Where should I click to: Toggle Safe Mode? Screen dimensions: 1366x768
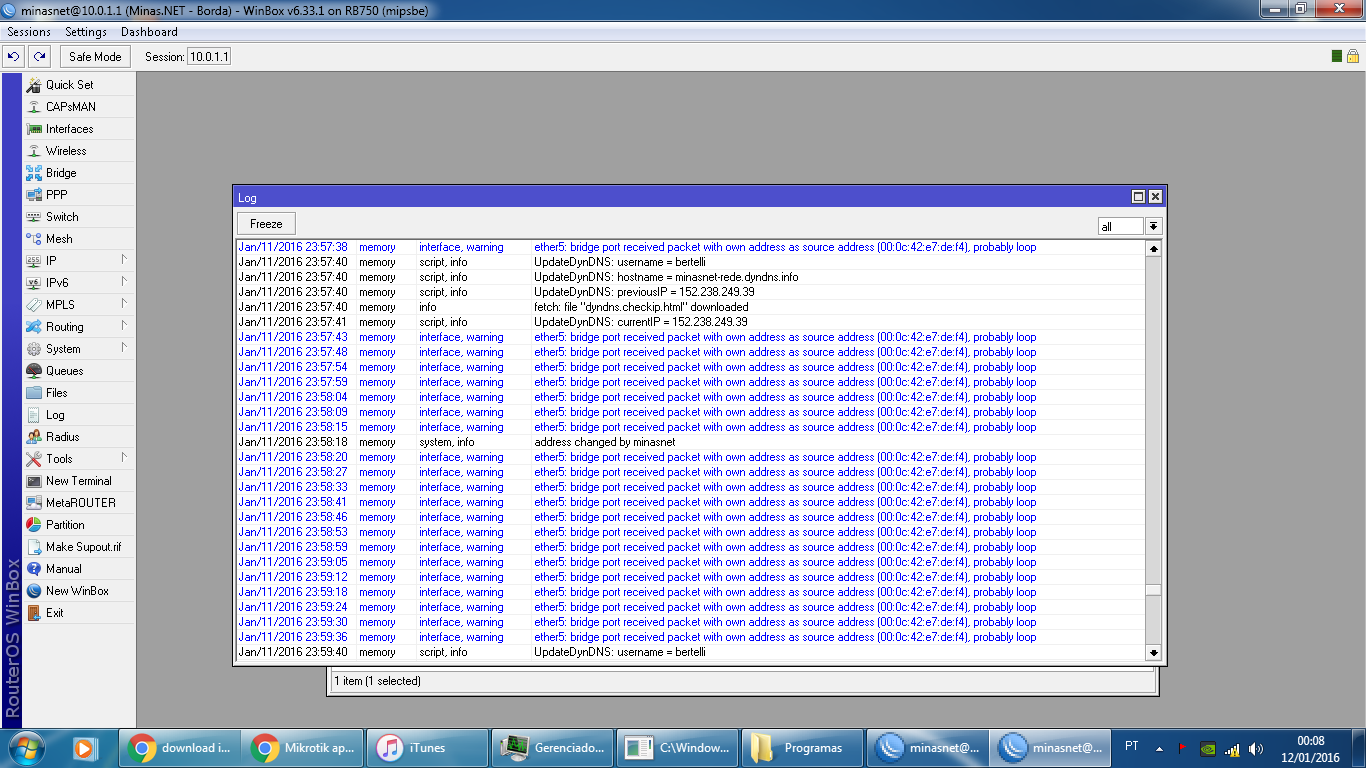[x=95, y=57]
